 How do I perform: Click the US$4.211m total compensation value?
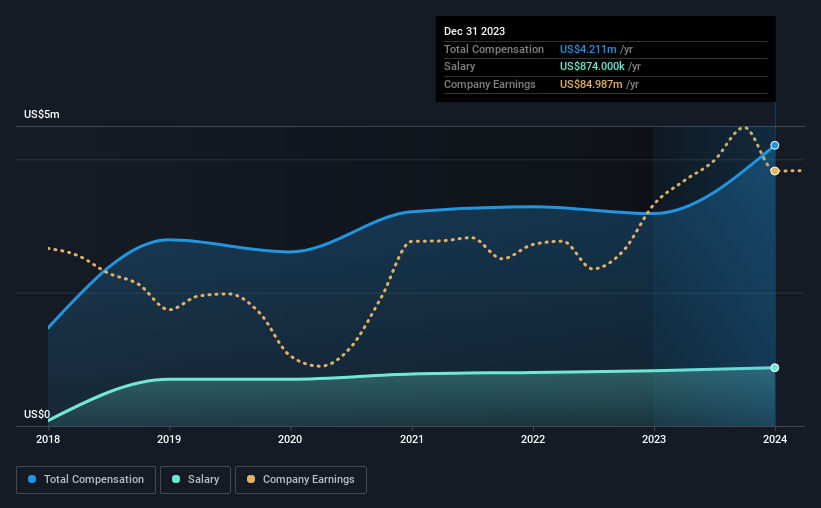tap(588, 49)
